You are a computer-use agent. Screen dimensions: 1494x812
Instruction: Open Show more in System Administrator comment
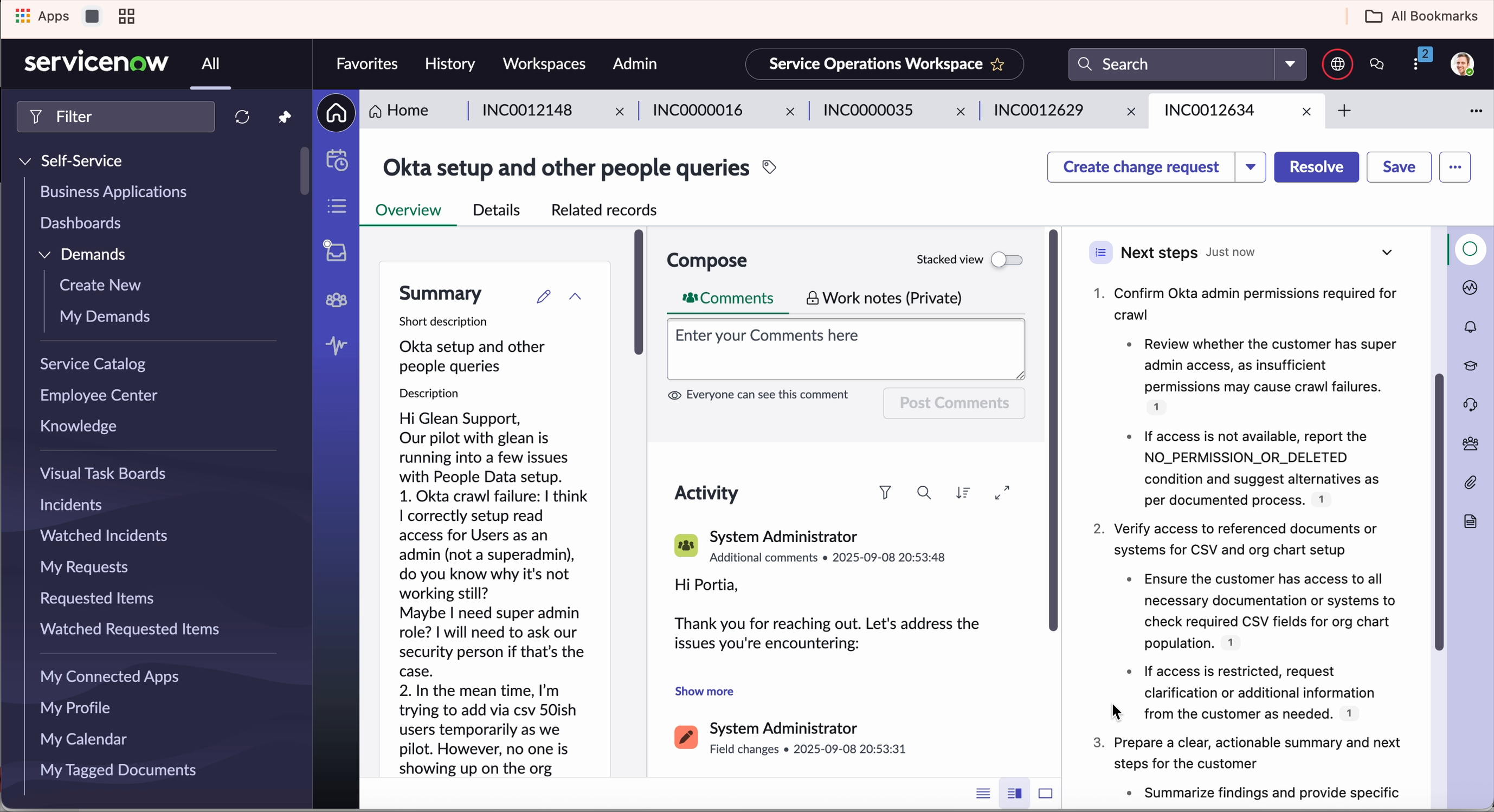click(x=704, y=691)
